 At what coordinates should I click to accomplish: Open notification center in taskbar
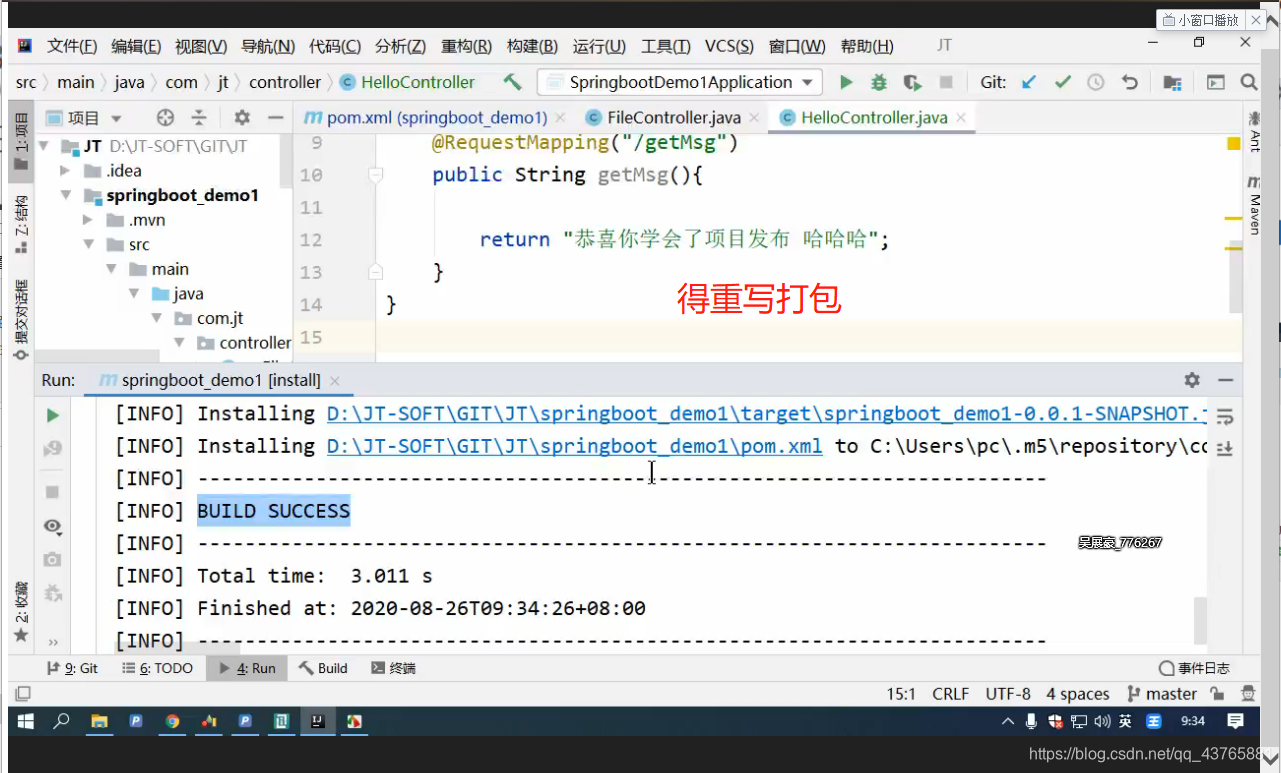click(x=1235, y=720)
